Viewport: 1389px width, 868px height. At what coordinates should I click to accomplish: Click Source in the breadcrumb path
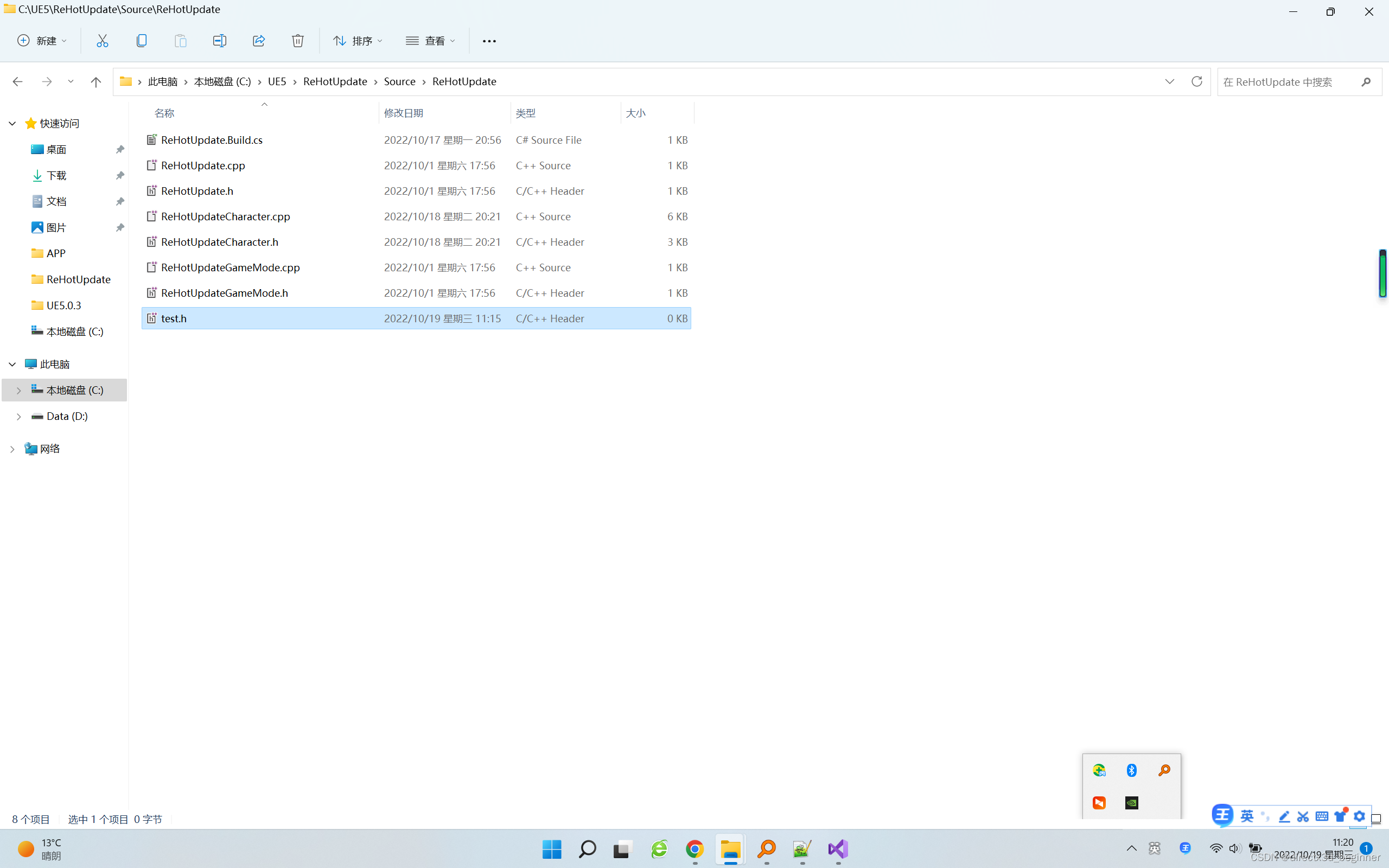399,81
